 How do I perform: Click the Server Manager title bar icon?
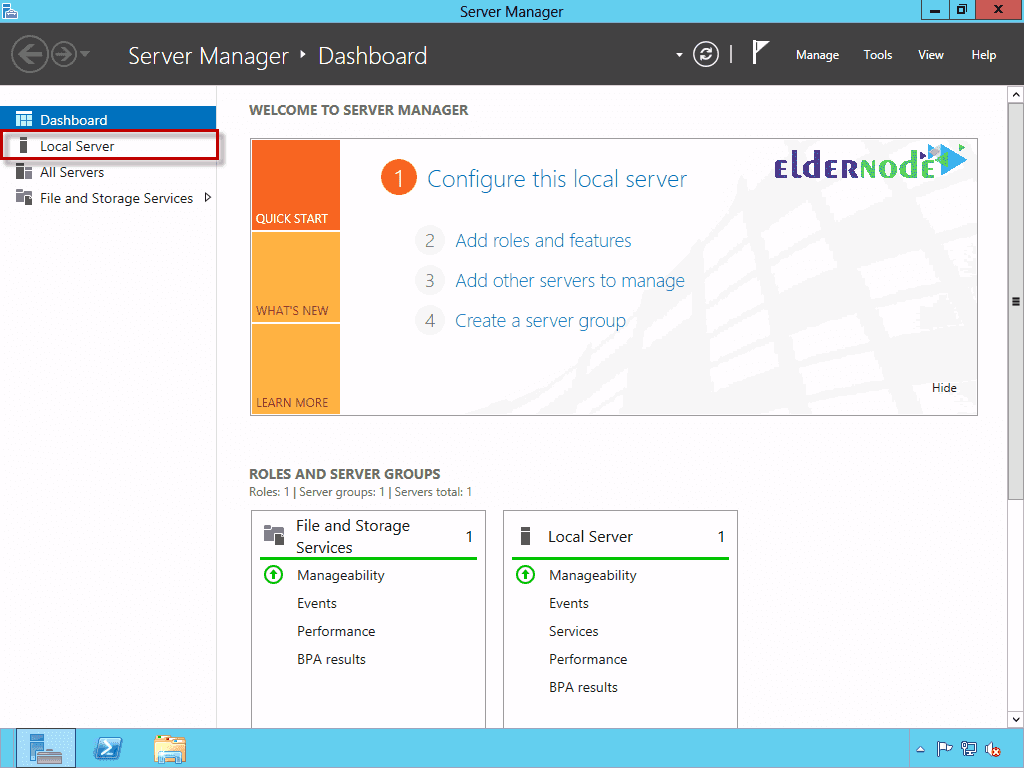click(10, 10)
